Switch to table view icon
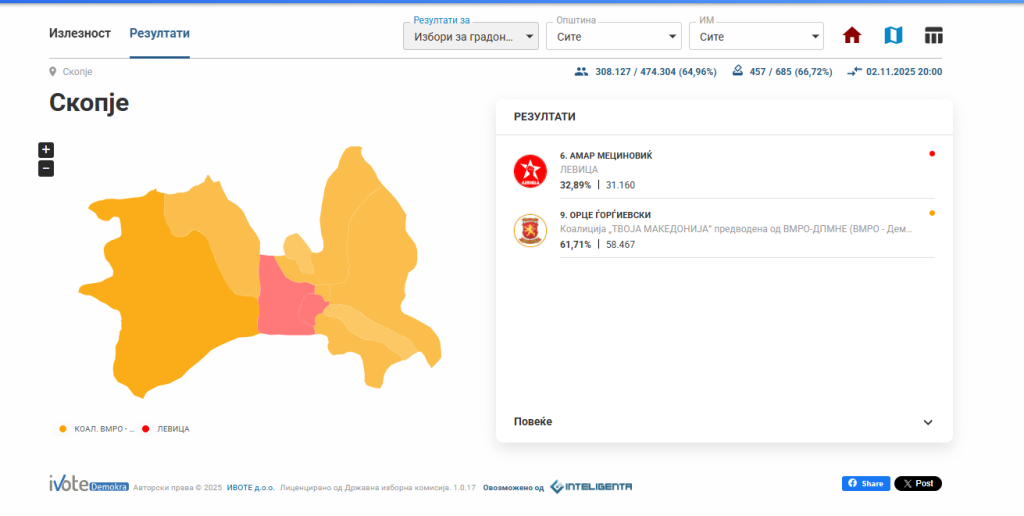Viewport: 1024px width, 516px height. pos(933,36)
